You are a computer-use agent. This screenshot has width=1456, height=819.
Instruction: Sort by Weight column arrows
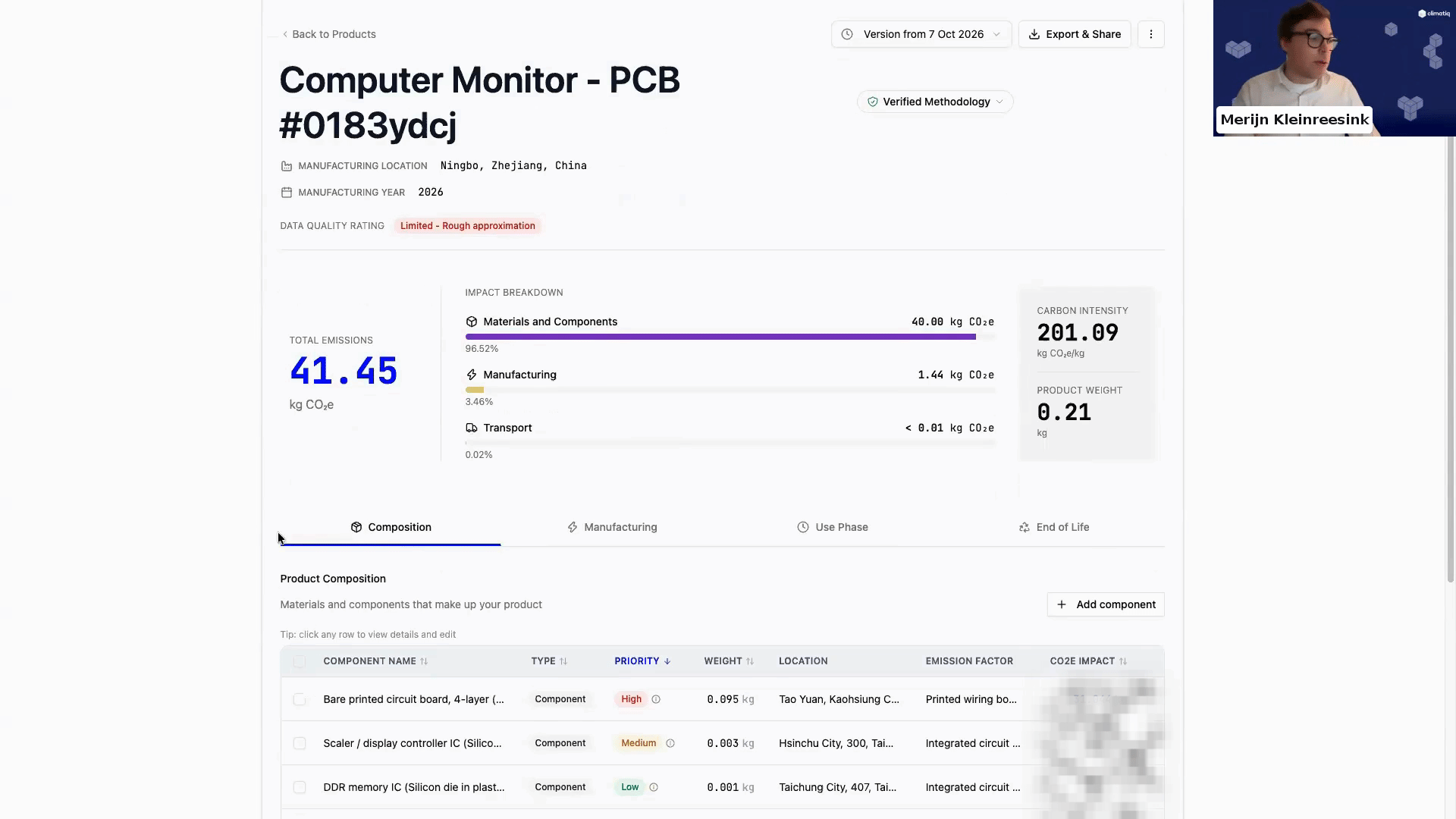point(750,661)
